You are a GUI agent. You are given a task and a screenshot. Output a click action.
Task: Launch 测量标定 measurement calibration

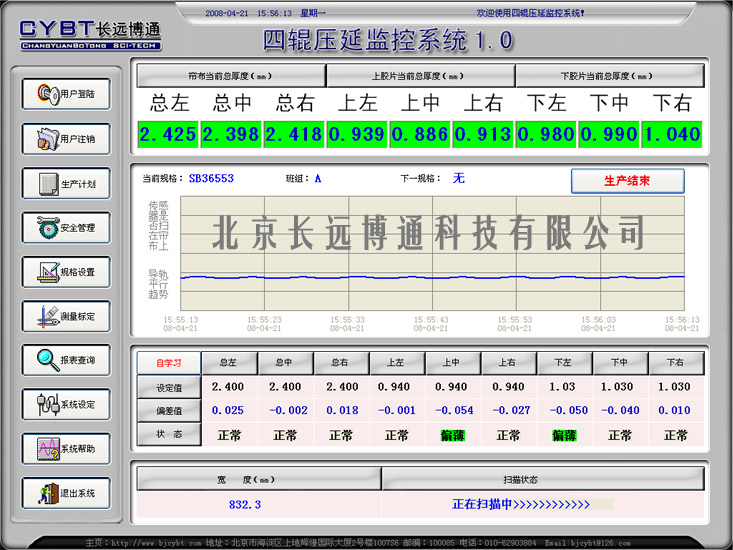[x=66, y=316]
